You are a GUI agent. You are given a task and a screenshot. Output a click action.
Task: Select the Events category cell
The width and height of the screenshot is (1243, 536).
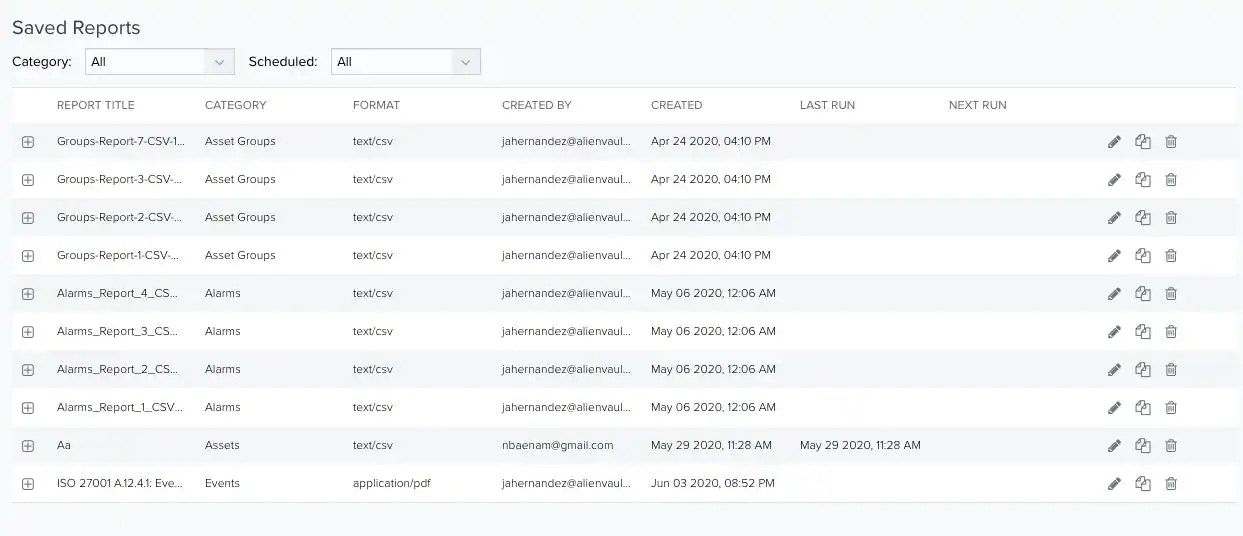pyautogui.click(x=222, y=483)
